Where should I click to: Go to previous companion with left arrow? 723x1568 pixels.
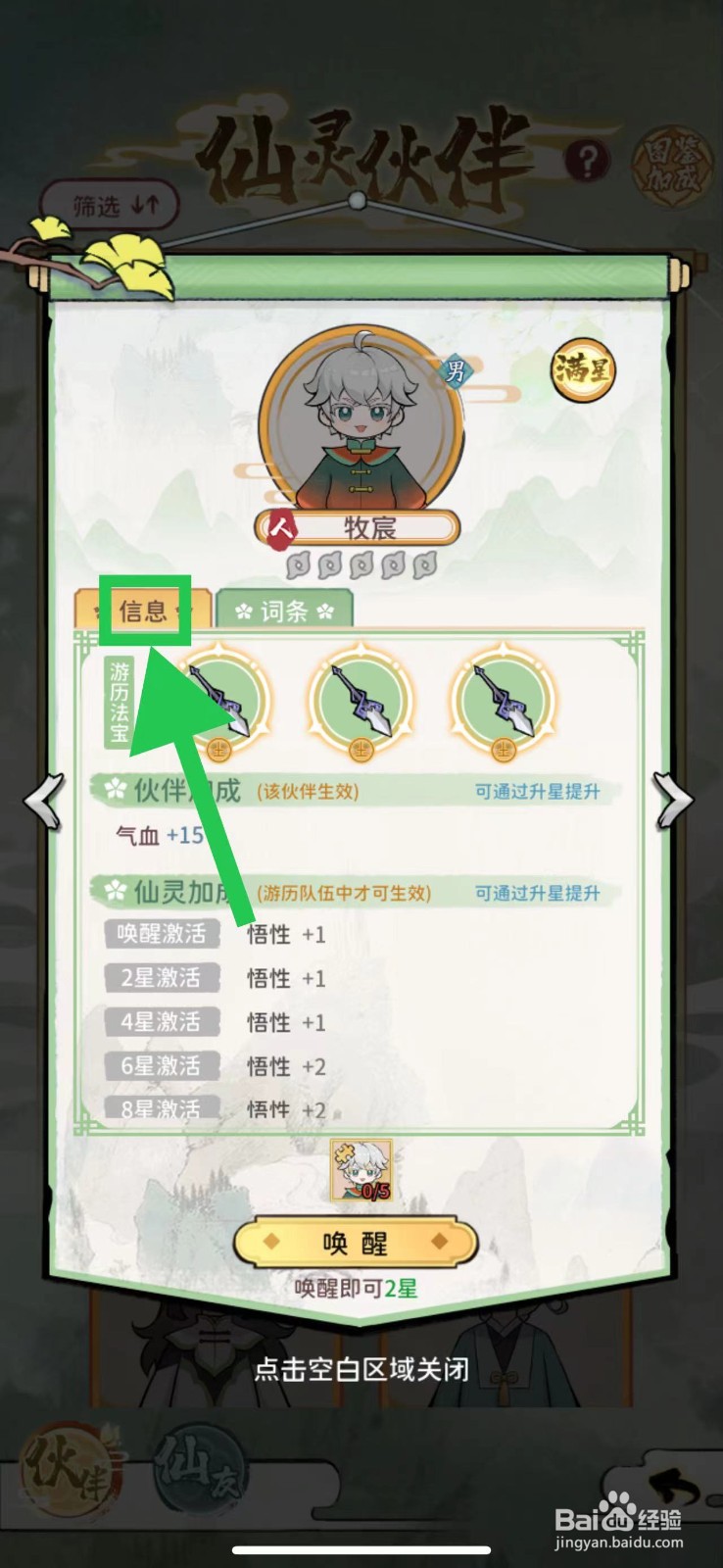[45, 801]
